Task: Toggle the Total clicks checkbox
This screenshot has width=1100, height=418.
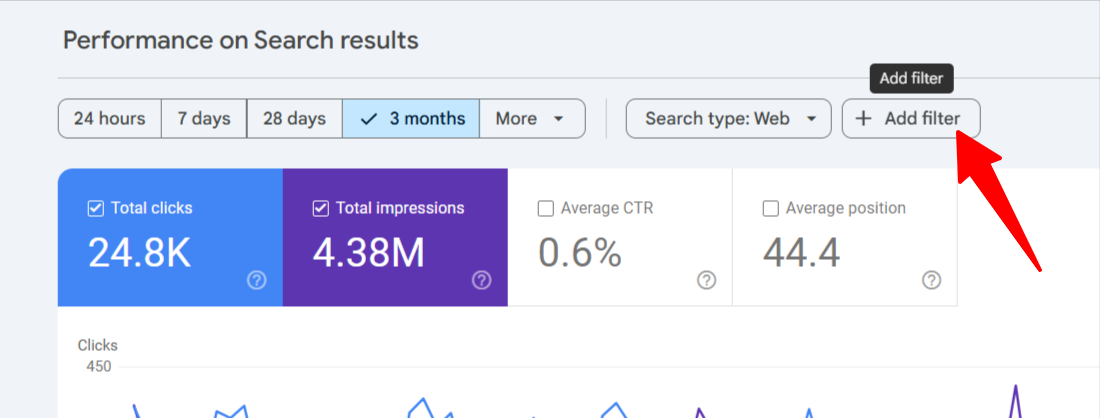Action: 95,208
